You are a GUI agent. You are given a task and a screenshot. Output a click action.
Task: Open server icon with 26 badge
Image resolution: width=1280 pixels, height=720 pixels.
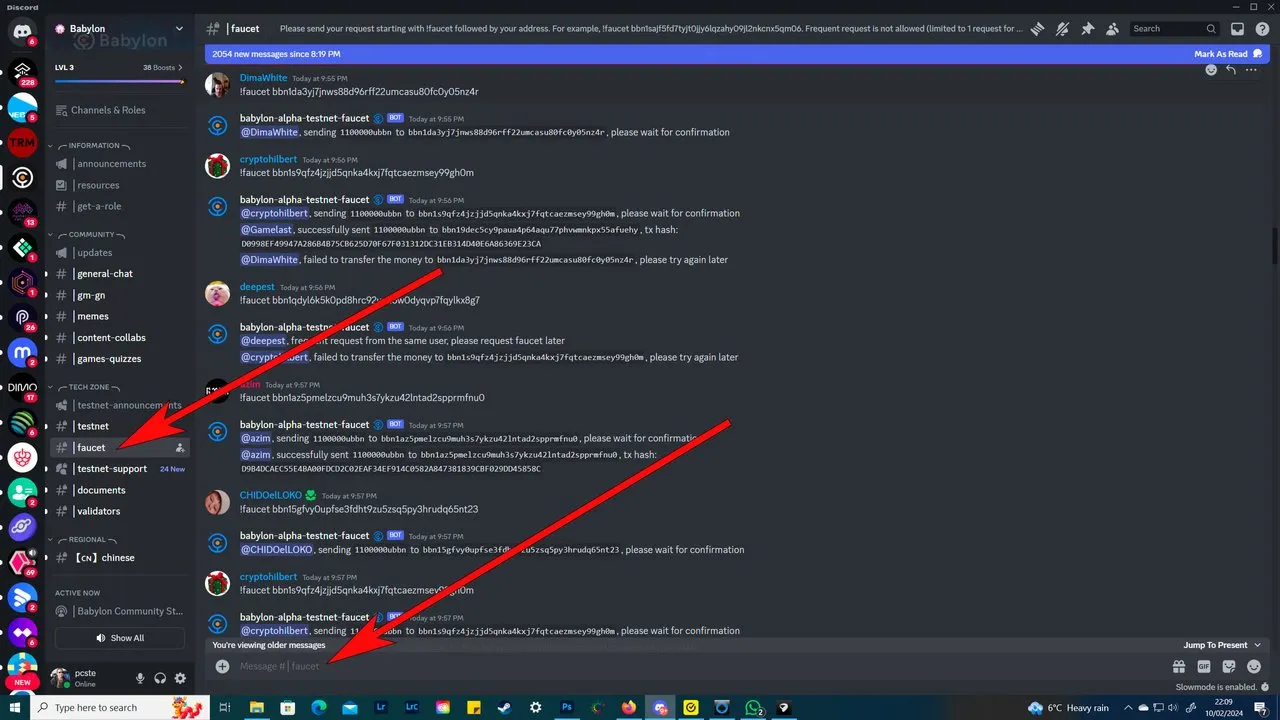(x=22, y=317)
